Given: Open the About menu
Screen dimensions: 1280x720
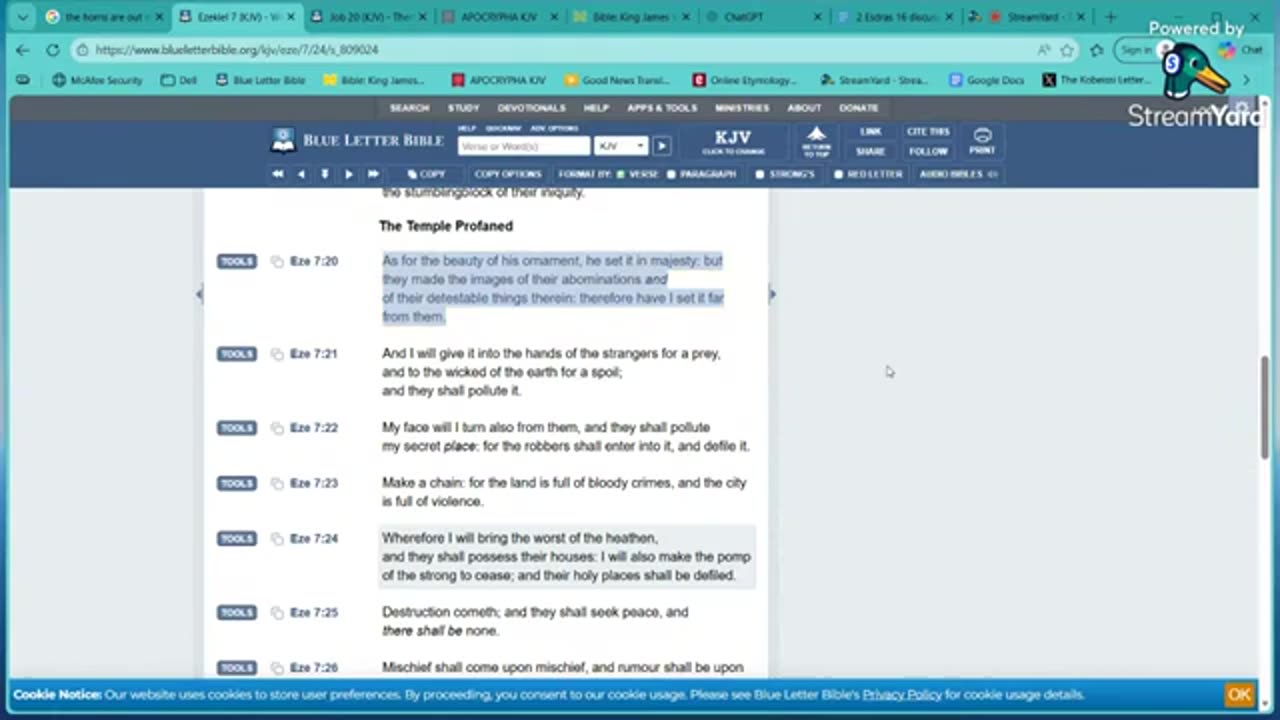Looking at the screenshot, I should point(804,108).
